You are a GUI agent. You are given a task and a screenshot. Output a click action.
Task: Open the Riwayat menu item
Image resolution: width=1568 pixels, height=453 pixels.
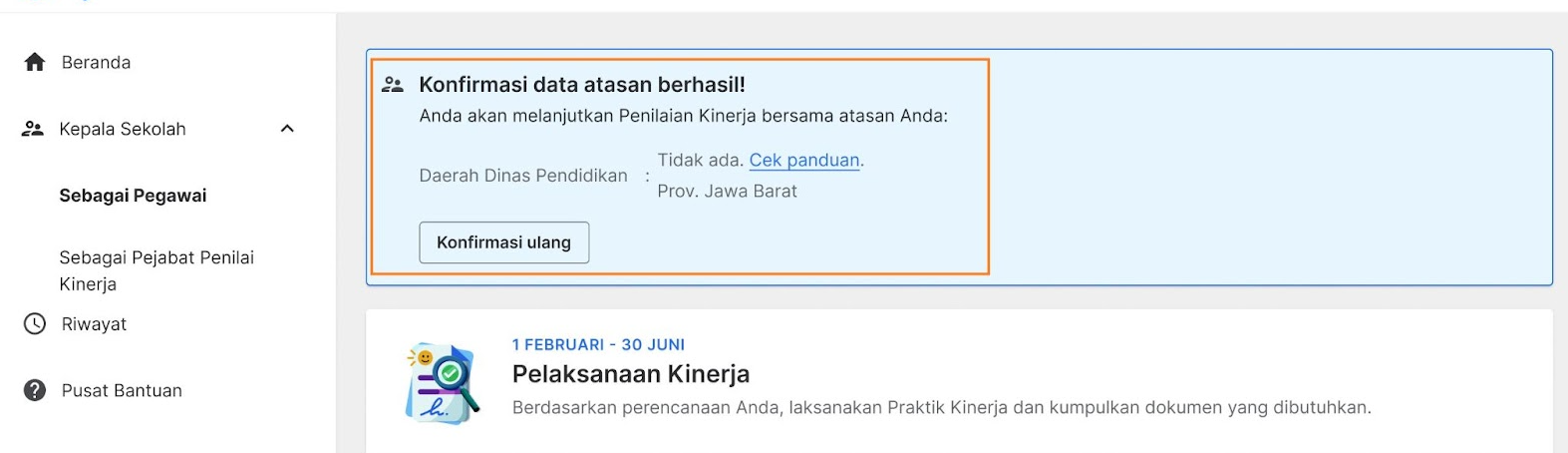click(x=94, y=324)
